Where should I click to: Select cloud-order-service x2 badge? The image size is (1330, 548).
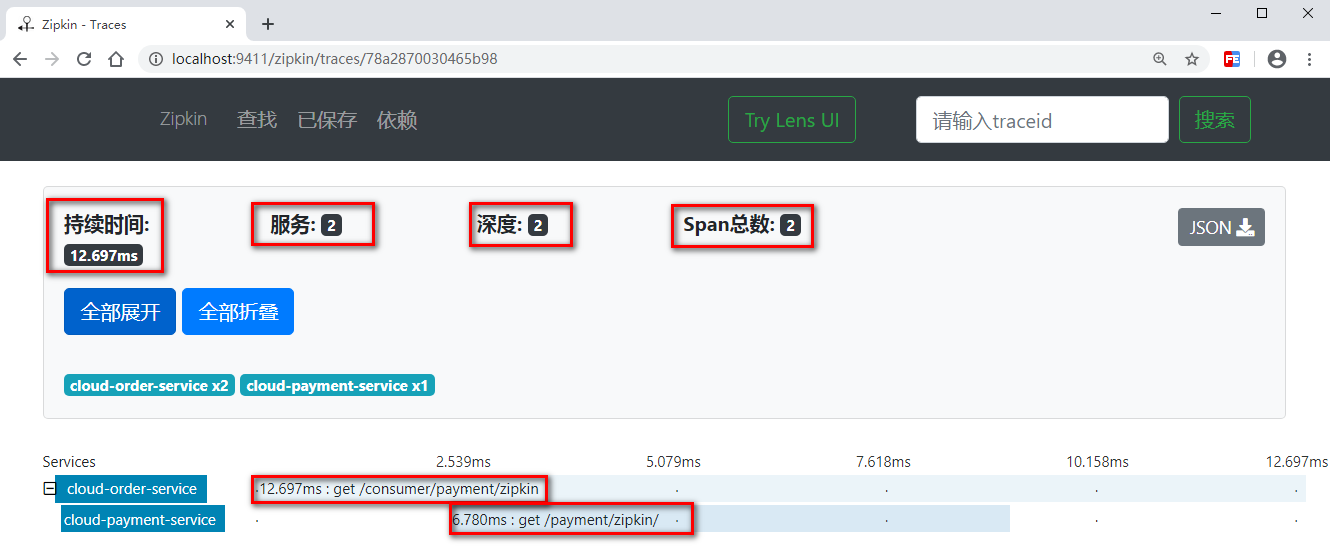pyautogui.click(x=150, y=385)
